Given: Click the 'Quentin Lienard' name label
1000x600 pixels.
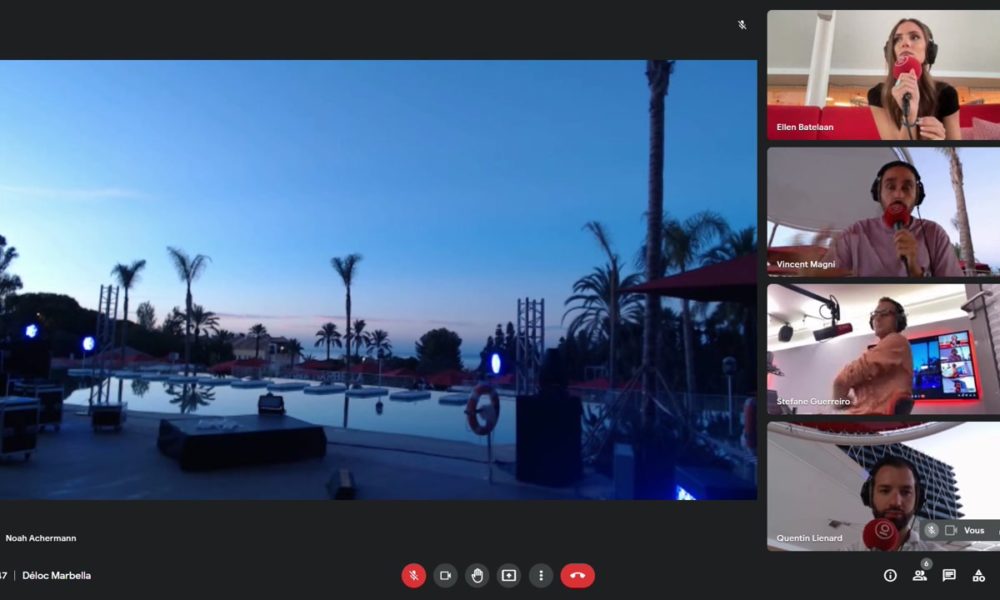Looking at the screenshot, I should pos(809,538).
